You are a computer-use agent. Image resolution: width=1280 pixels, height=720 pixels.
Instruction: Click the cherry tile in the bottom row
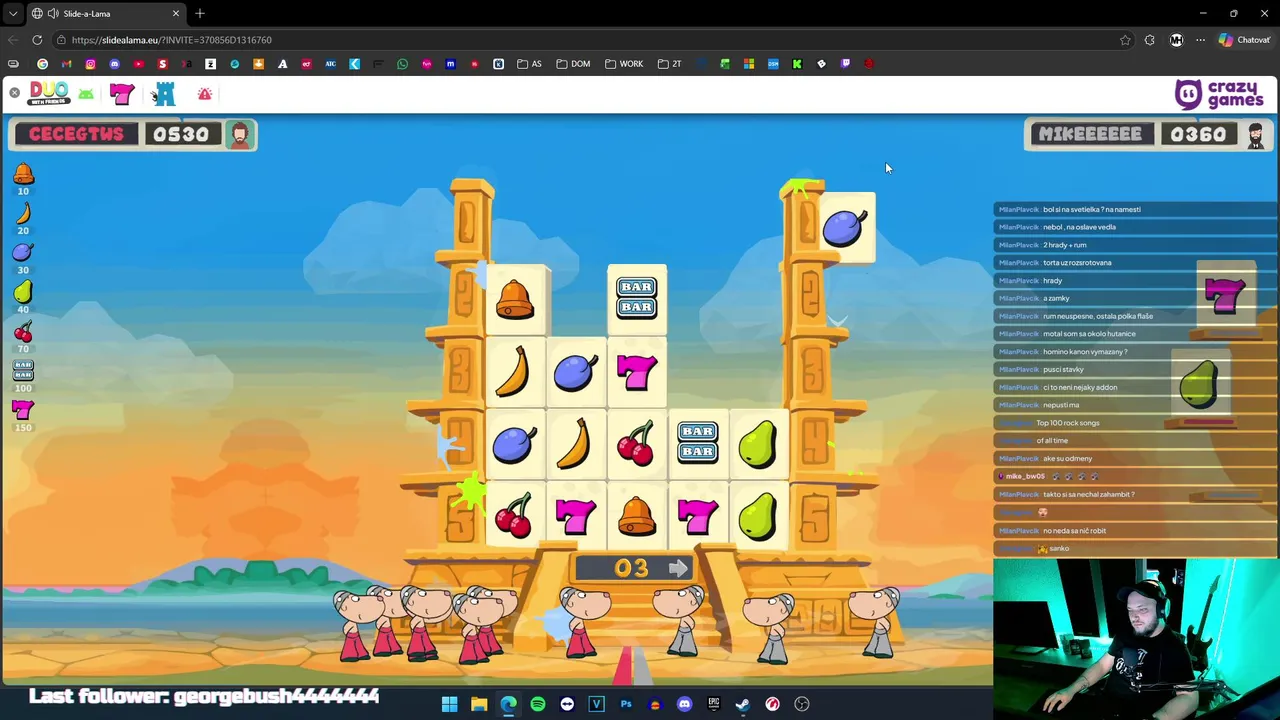click(x=514, y=516)
